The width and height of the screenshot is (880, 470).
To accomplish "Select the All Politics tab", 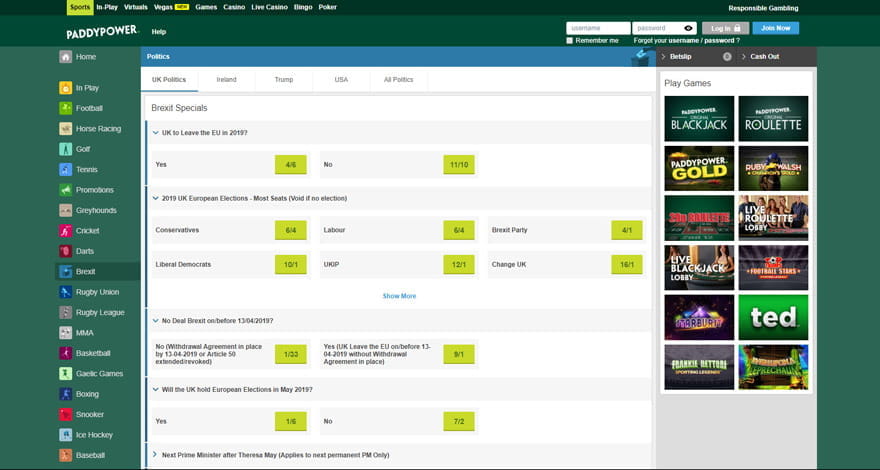I will click(x=398, y=80).
